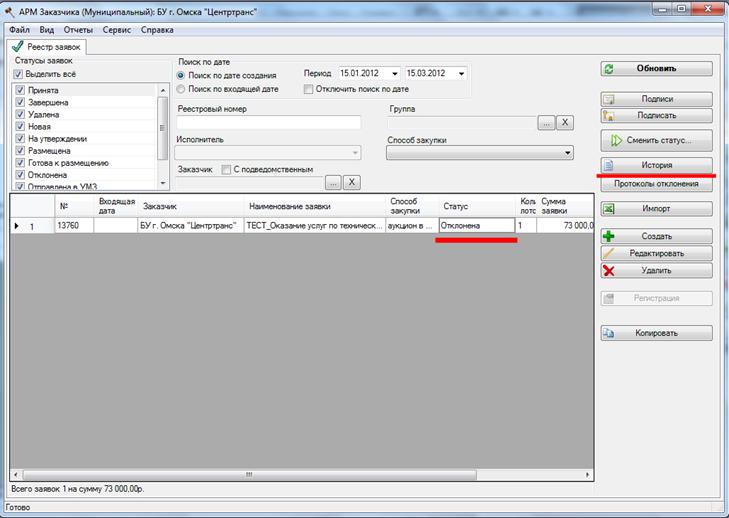Enable the Отключить поиск по дате checkbox
The height and width of the screenshot is (518, 729).
click(x=308, y=89)
